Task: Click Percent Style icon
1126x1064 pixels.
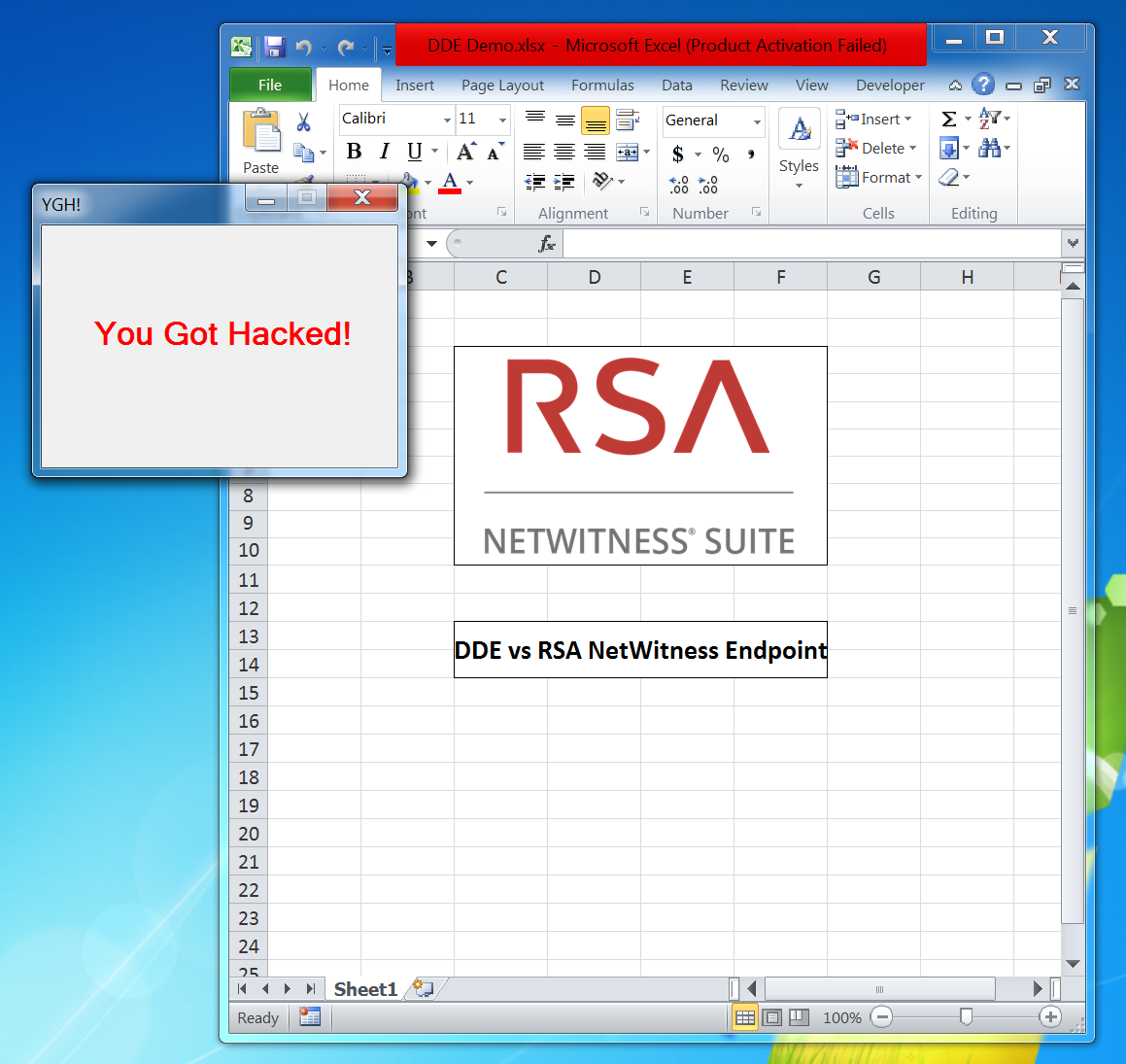Action: click(720, 154)
